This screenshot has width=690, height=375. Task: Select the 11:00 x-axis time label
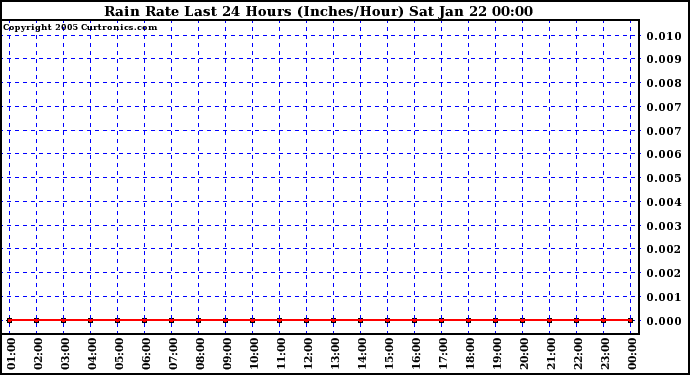point(281,354)
